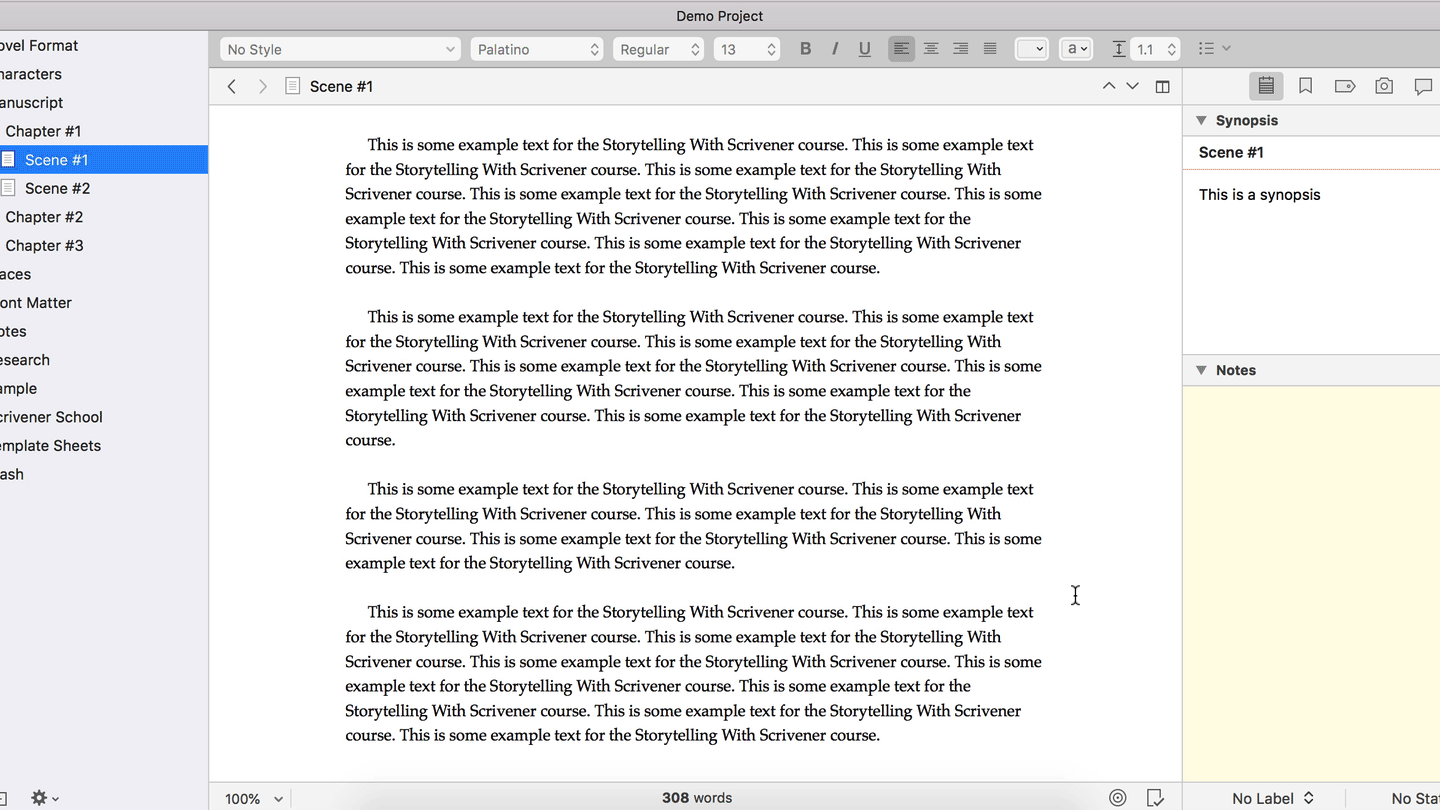Click the 308 words count
This screenshot has height=810, width=1440.
click(697, 798)
